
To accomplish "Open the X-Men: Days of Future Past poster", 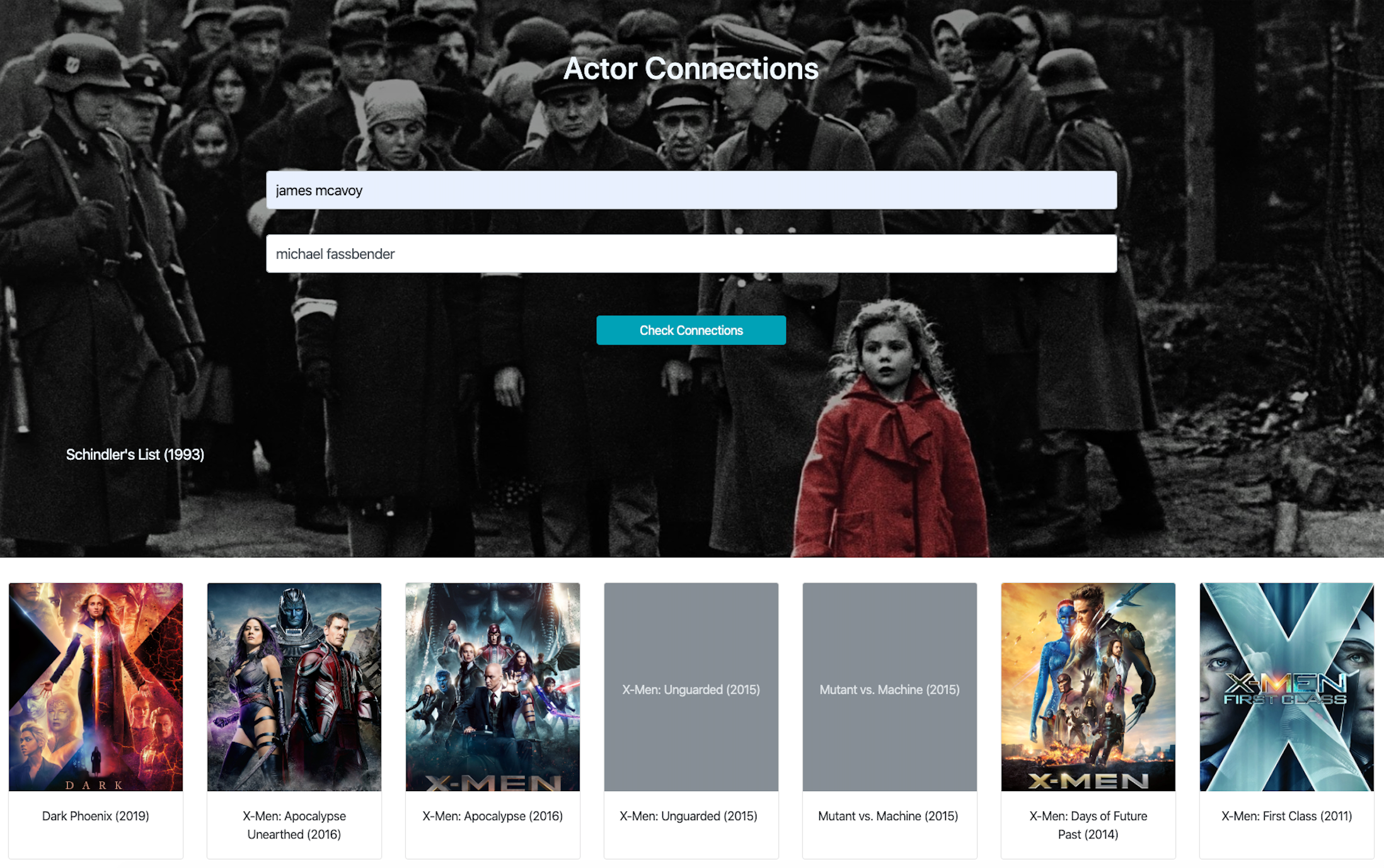I will pyautogui.click(x=1088, y=687).
